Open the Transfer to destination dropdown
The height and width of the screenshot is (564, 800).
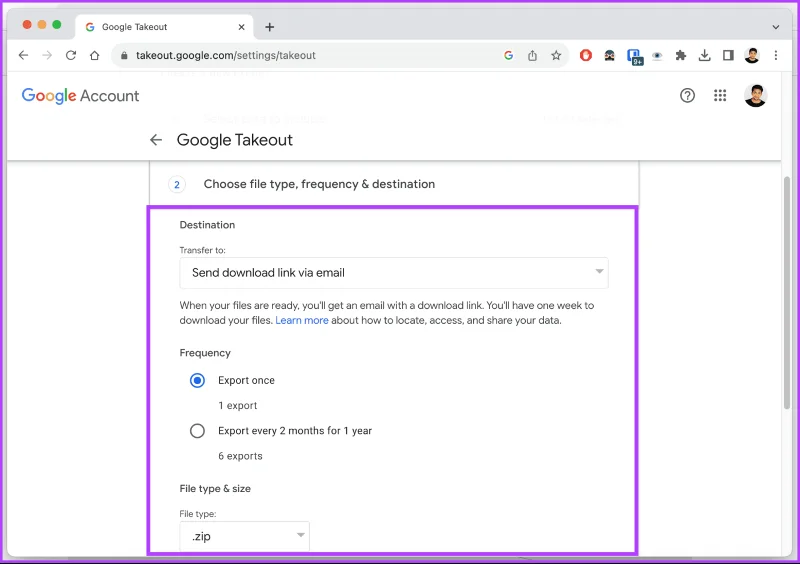point(394,273)
